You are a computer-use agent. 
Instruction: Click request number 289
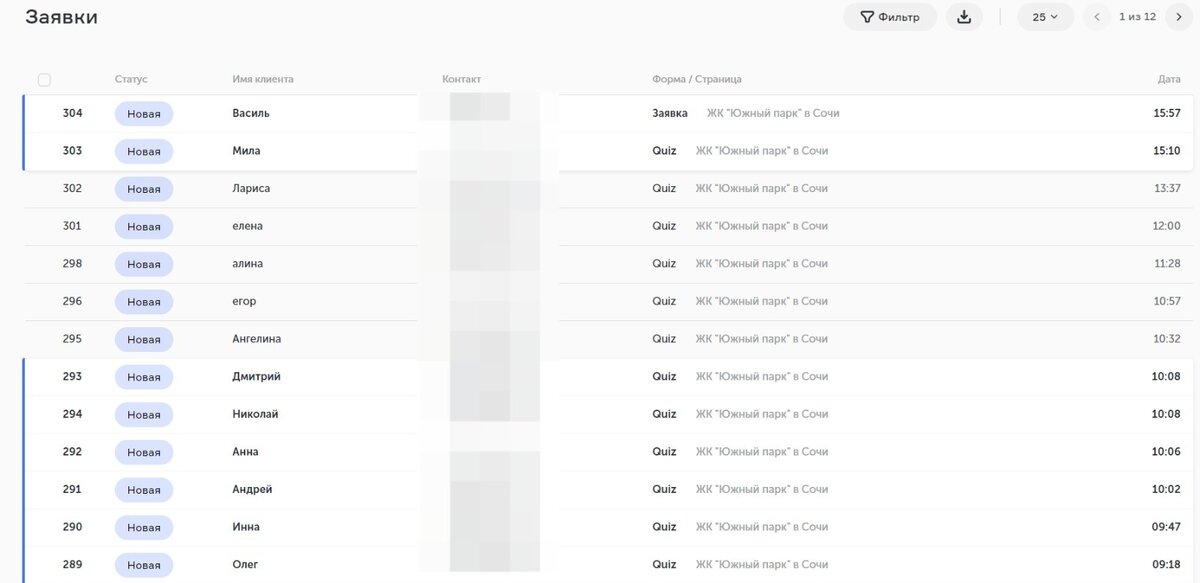tap(72, 565)
